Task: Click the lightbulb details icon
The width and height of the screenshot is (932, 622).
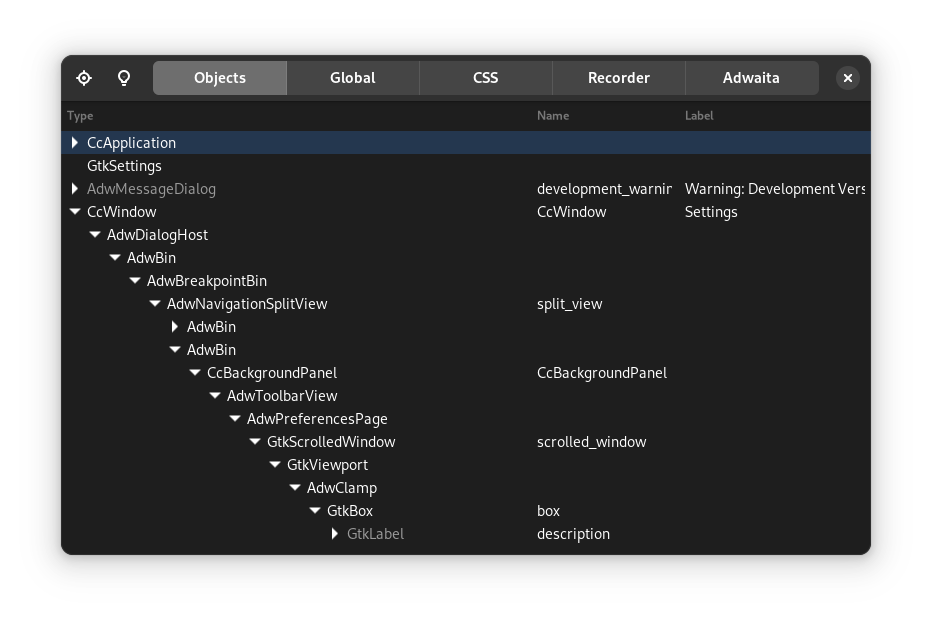Action: 124,78
